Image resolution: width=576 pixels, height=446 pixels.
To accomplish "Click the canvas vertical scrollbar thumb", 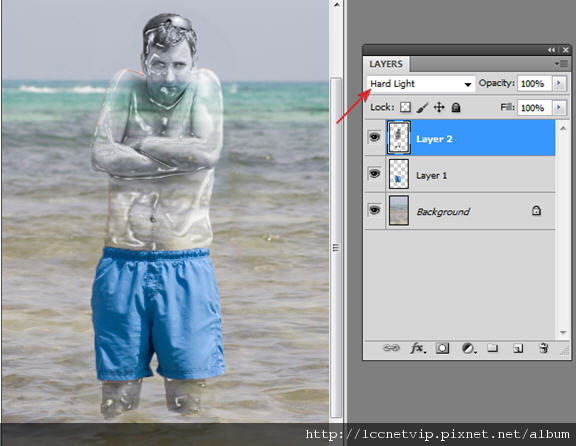I will point(336,247).
